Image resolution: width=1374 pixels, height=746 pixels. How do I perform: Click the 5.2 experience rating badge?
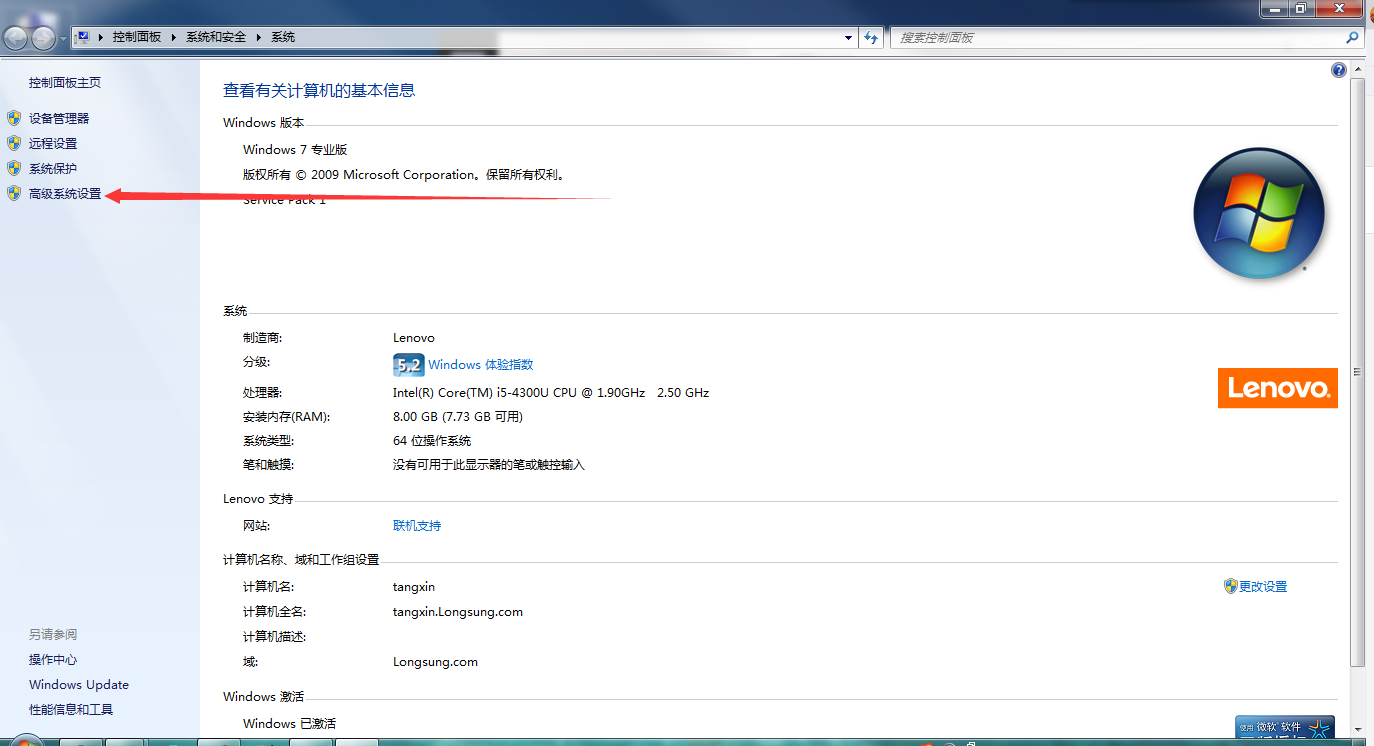408,364
